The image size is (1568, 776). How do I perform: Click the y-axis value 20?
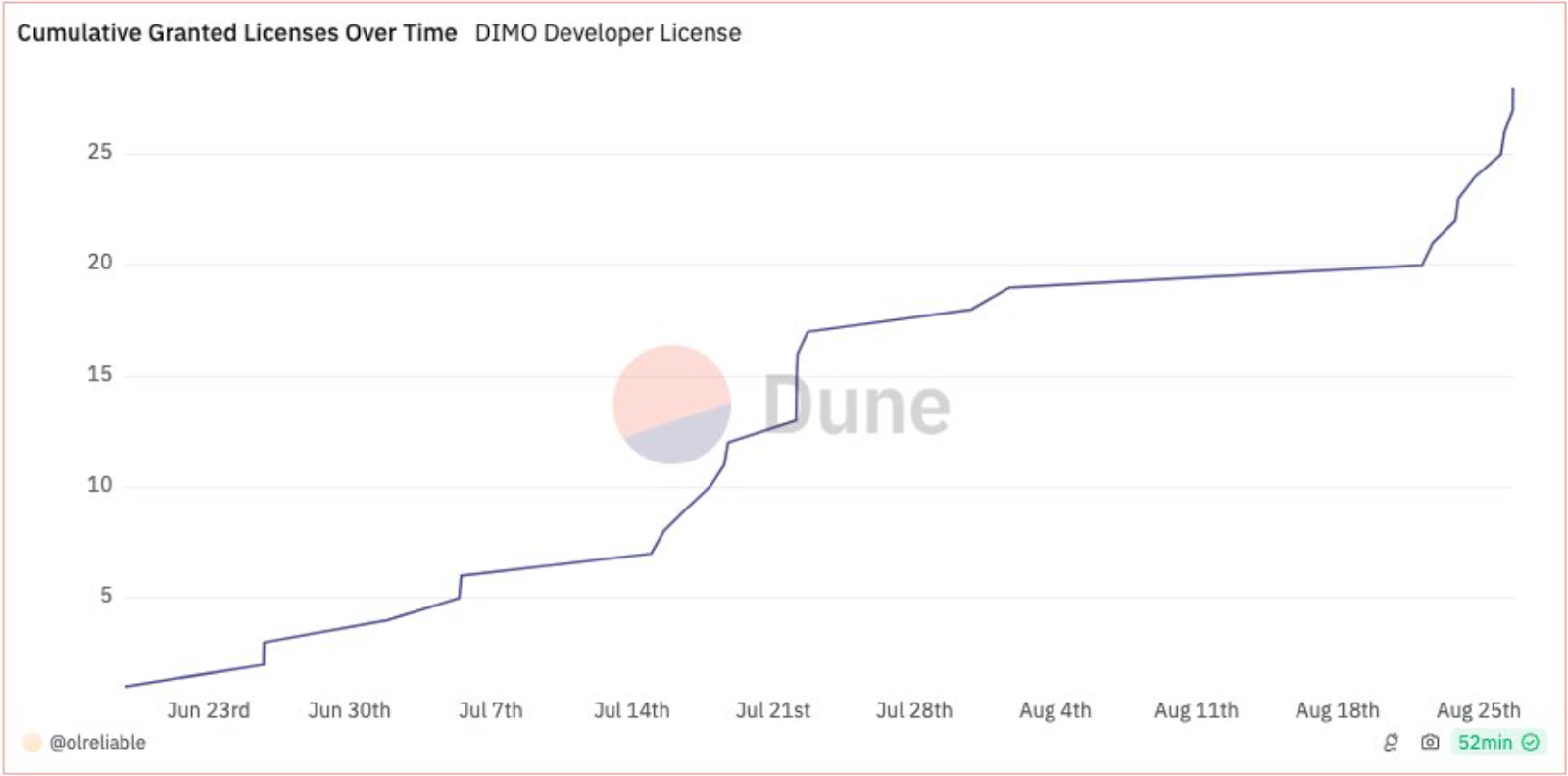coord(100,263)
